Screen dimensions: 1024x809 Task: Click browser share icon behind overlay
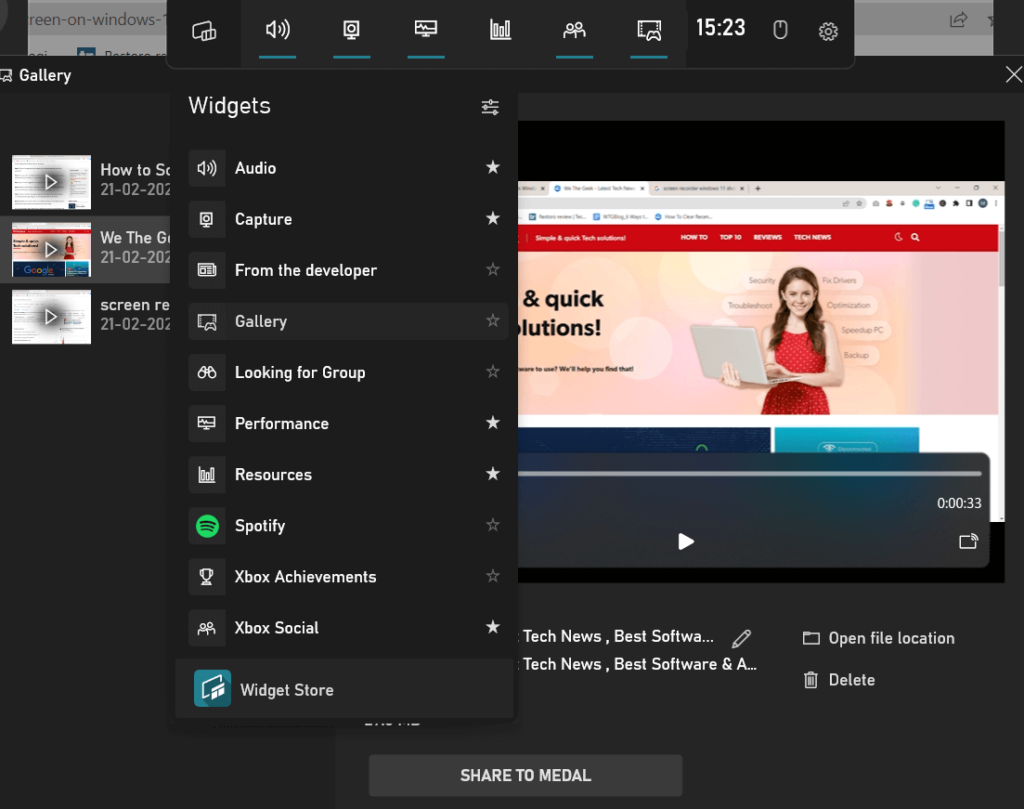pyautogui.click(x=958, y=20)
